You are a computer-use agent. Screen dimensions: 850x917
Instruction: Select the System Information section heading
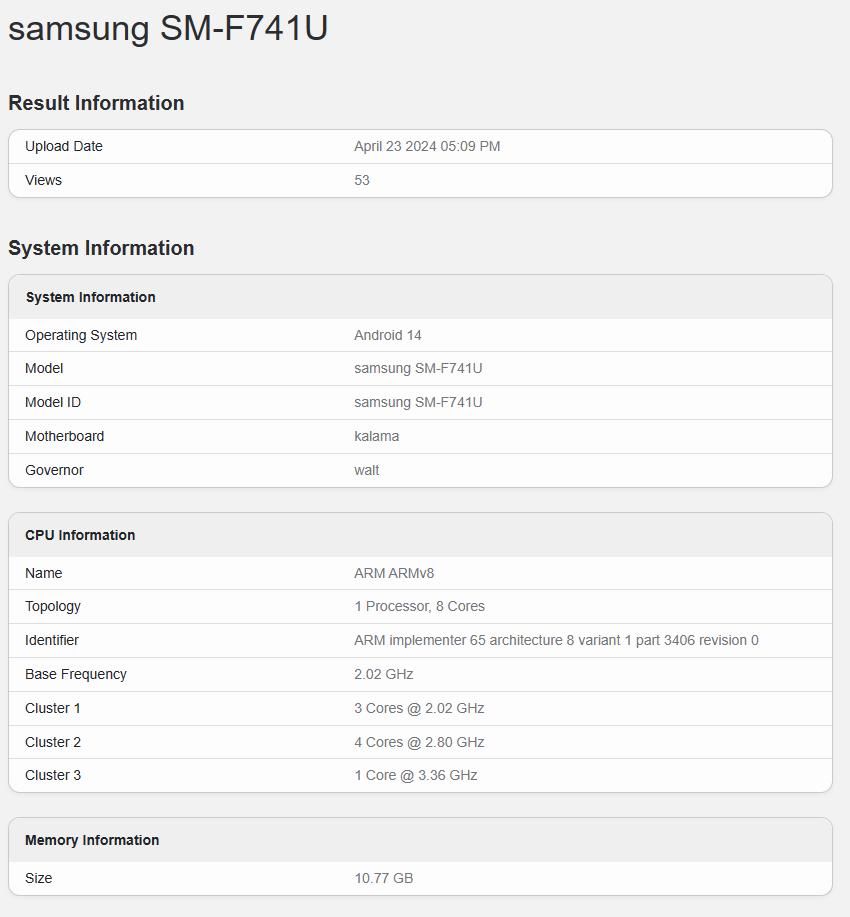tap(101, 248)
